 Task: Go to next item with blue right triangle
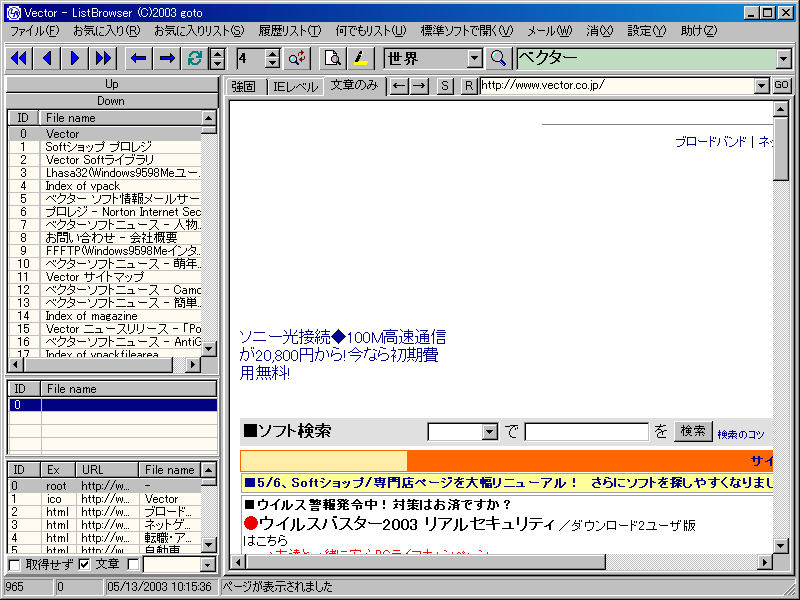point(74,58)
